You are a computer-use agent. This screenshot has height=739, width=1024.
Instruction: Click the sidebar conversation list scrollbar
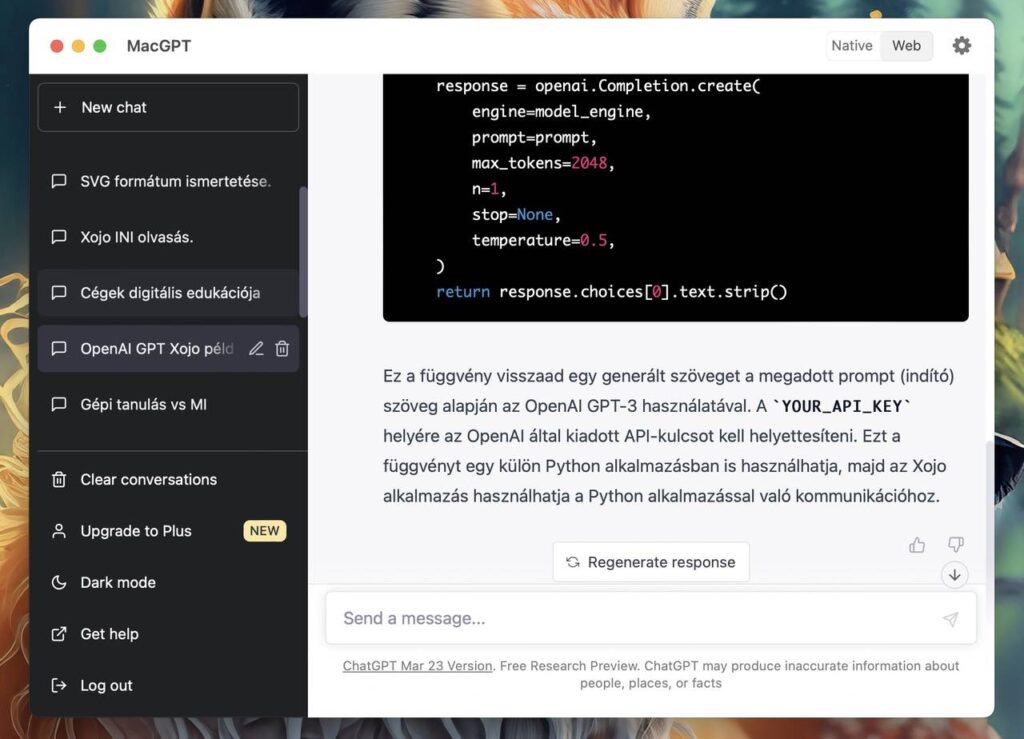click(302, 251)
